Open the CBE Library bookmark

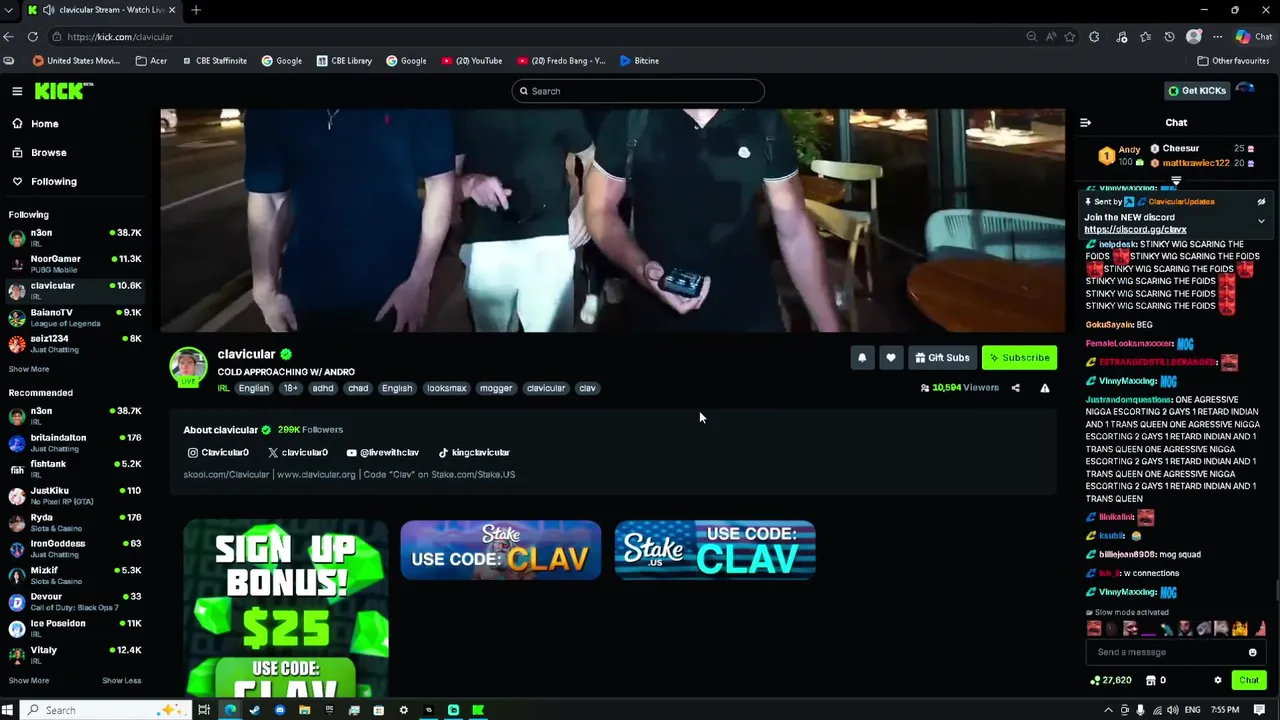click(x=344, y=61)
